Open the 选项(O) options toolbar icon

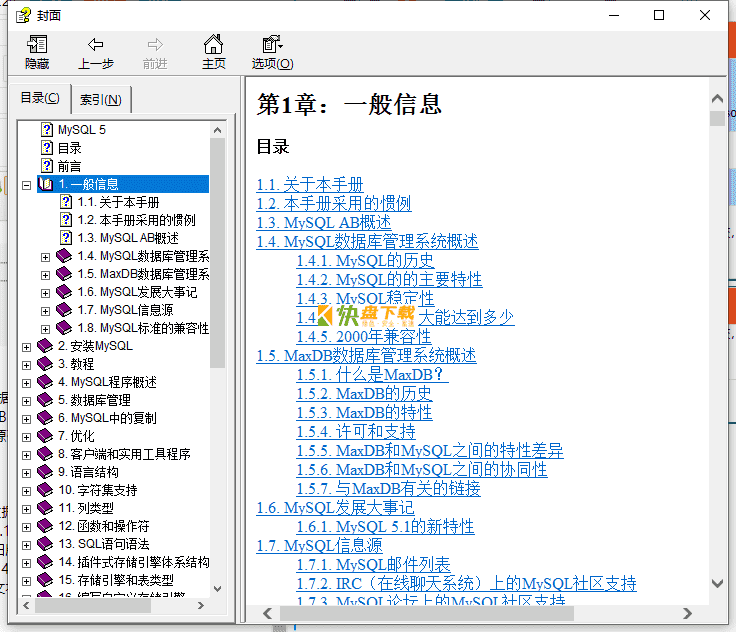click(x=272, y=44)
